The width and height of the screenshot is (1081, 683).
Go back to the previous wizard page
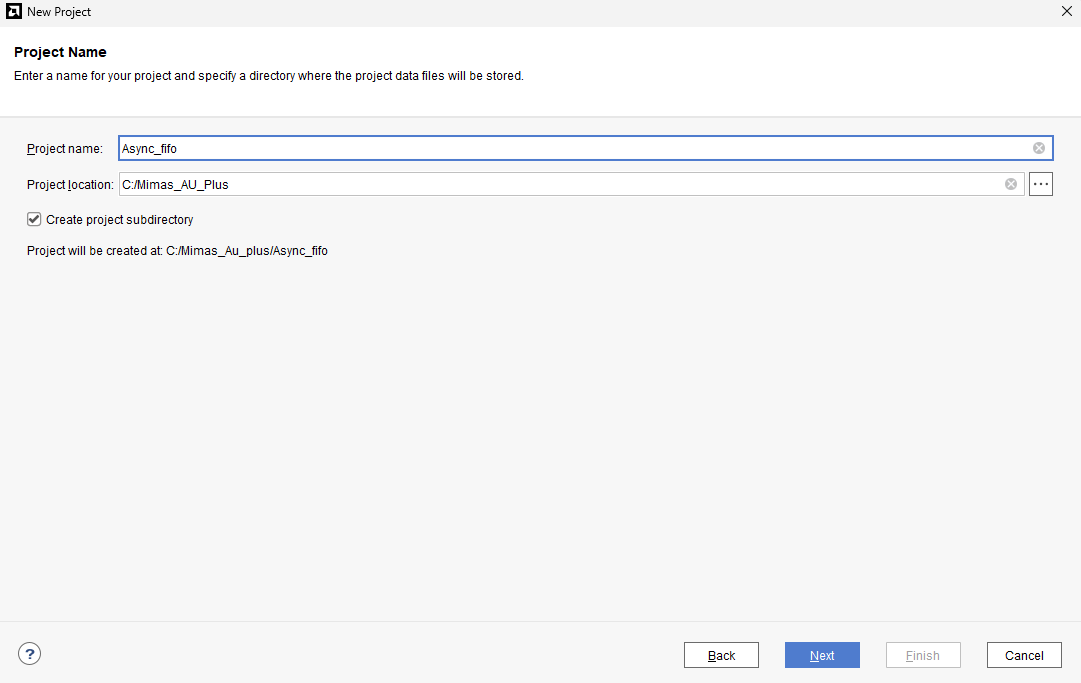[x=721, y=655]
